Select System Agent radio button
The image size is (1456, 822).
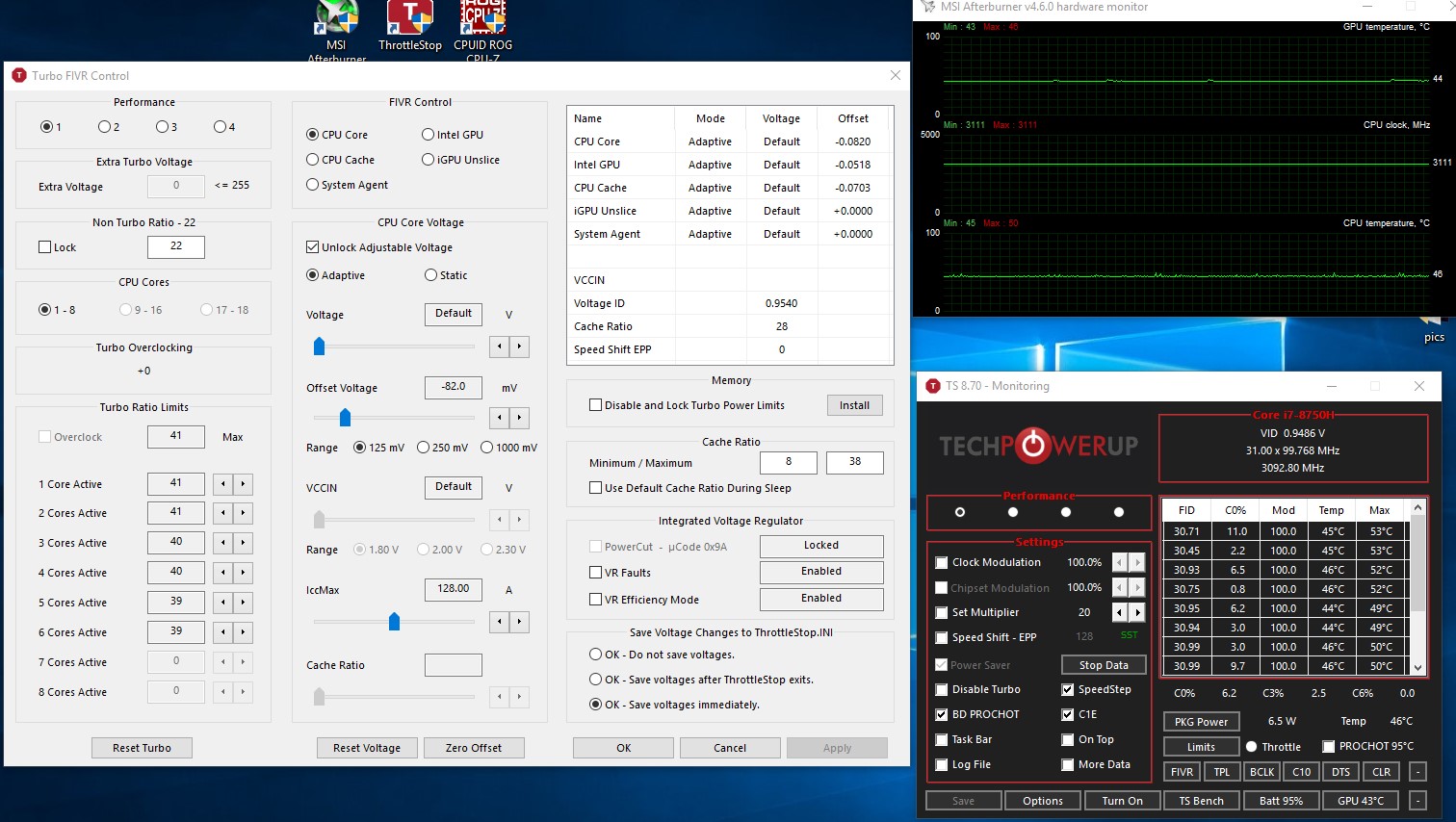pos(348,185)
